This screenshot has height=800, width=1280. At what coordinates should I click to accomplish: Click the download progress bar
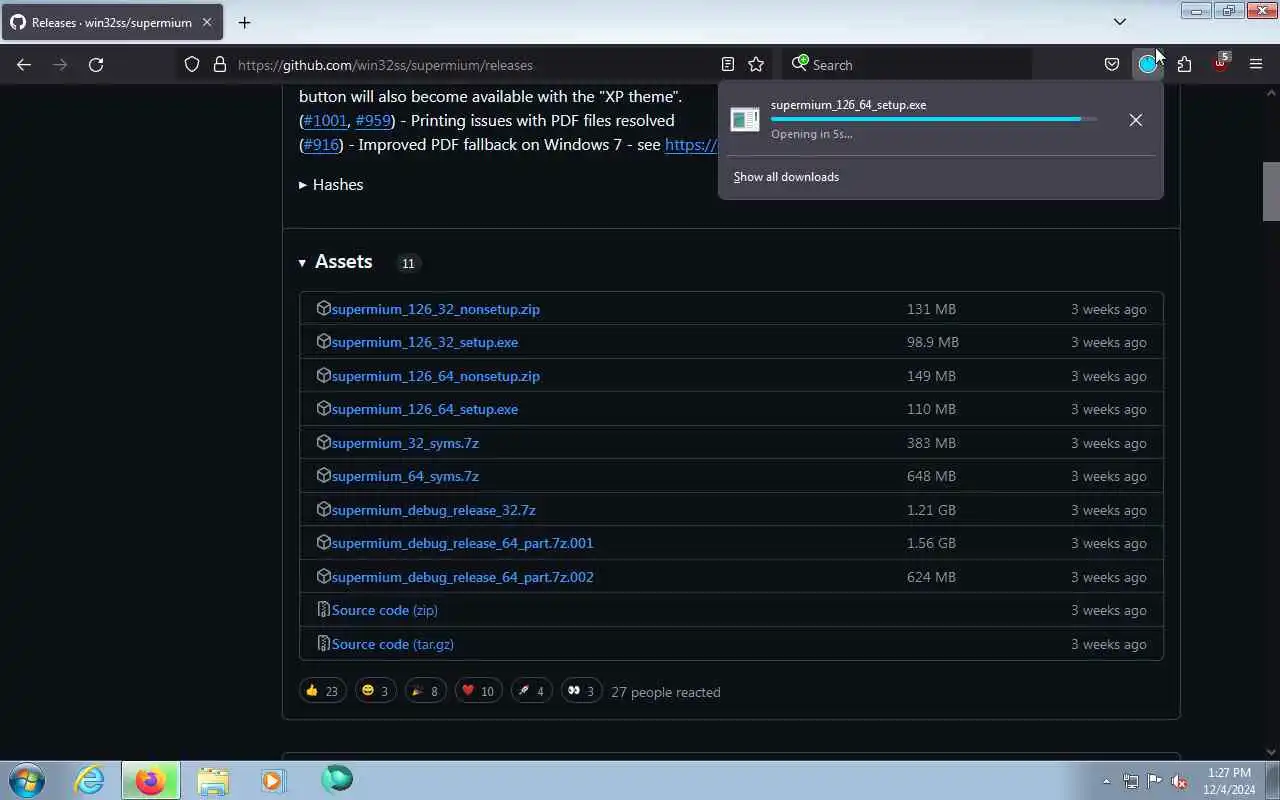point(934,119)
